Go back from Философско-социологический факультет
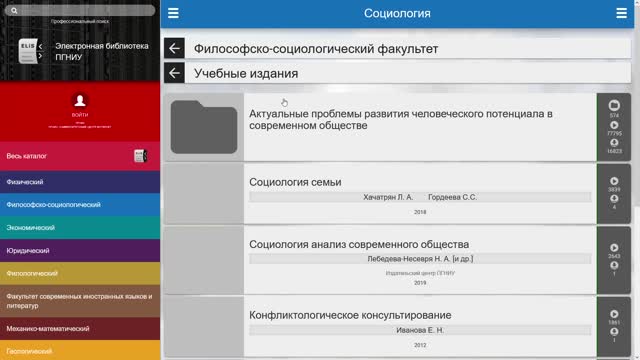640x360 pixels. [x=174, y=48]
